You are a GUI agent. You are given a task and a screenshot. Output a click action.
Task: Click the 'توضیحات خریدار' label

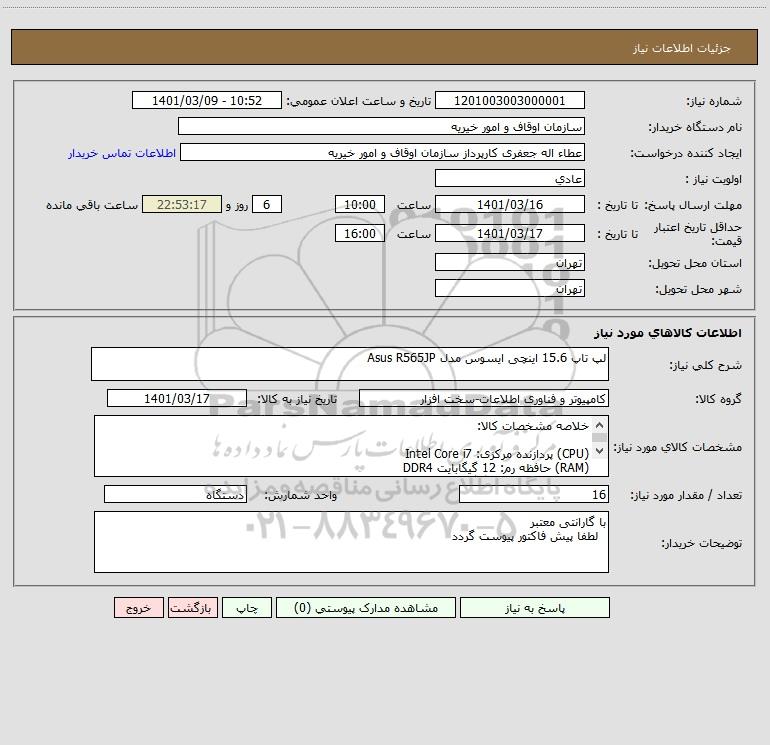tap(701, 543)
